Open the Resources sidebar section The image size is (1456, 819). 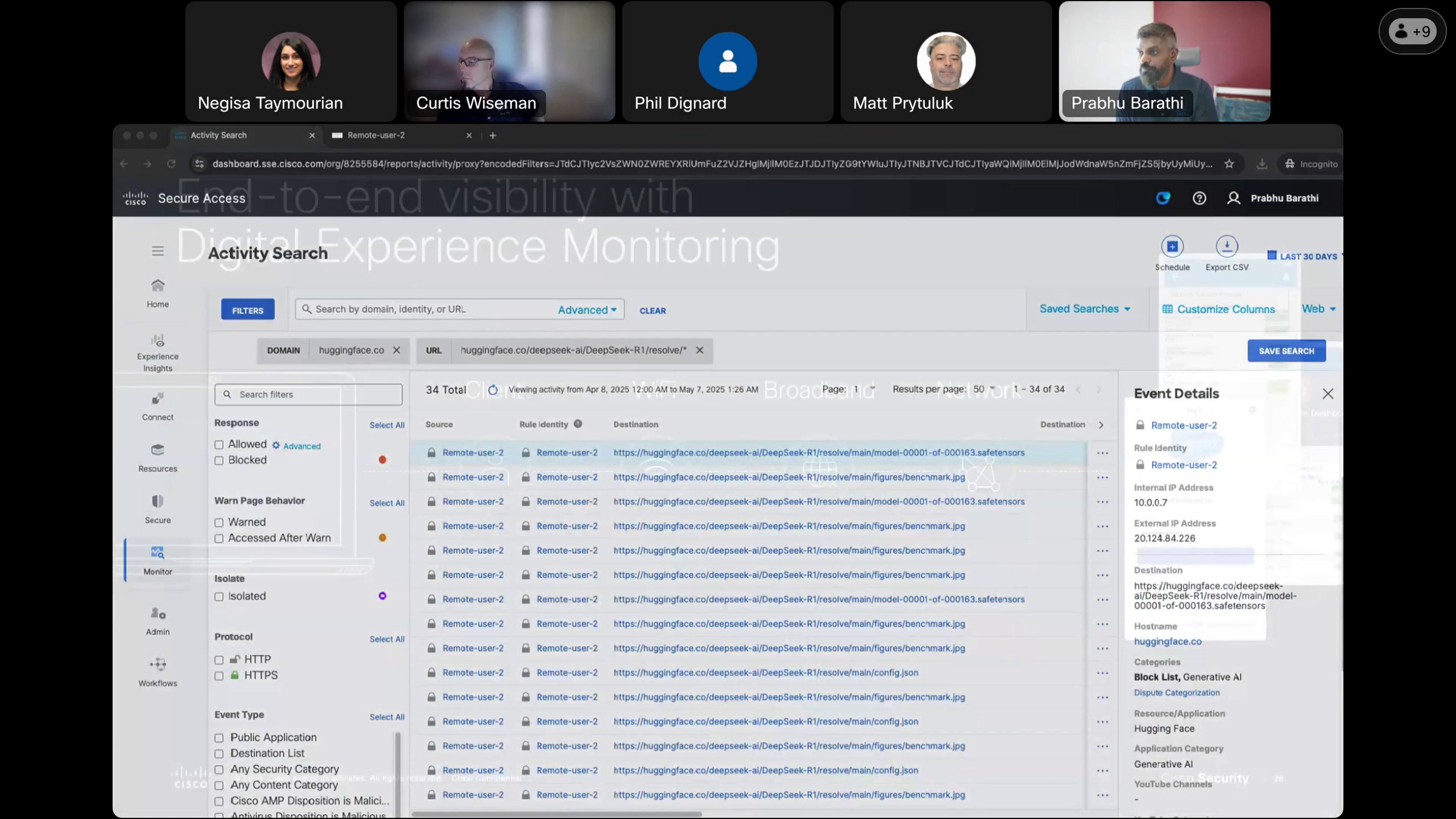coord(158,458)
